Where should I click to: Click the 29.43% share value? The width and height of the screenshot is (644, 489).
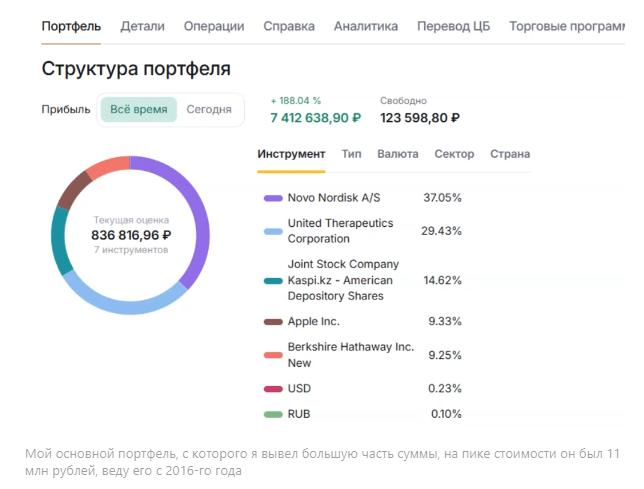[x=442, y=231]
